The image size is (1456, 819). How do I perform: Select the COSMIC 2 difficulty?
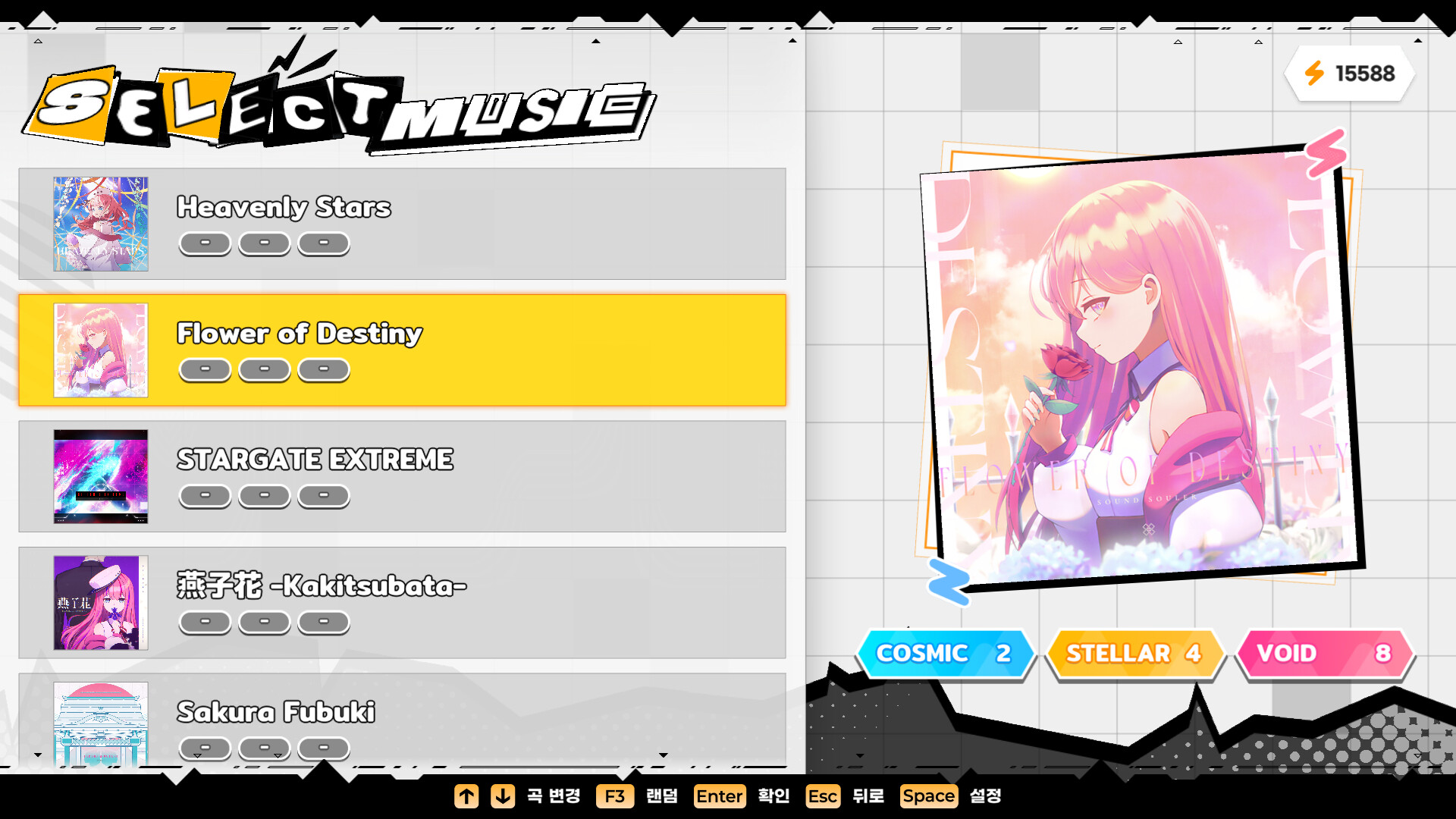pos(946,653)
